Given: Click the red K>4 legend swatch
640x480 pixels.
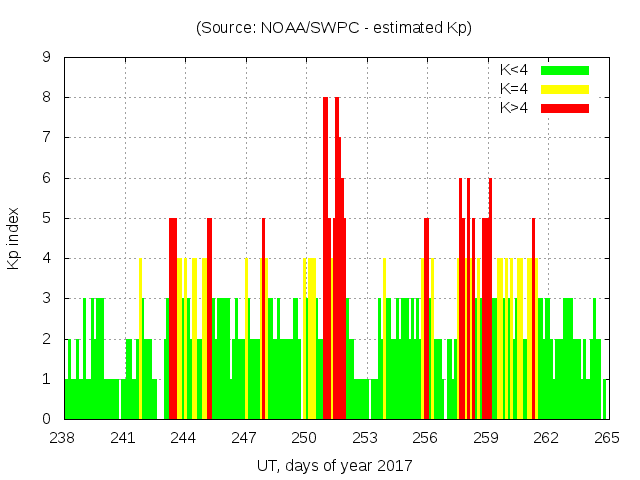Looking at the screenshot, I should (565, 107).
